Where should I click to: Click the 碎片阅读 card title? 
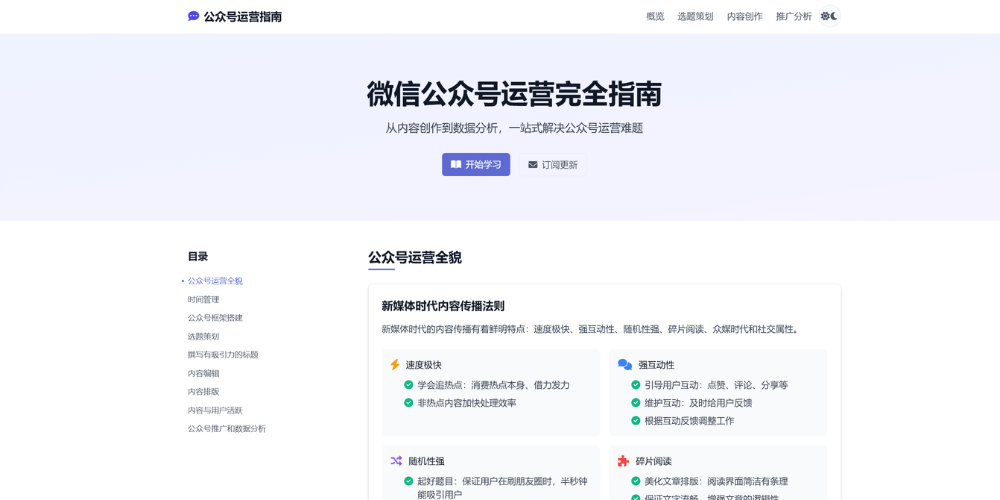point(654,461)
